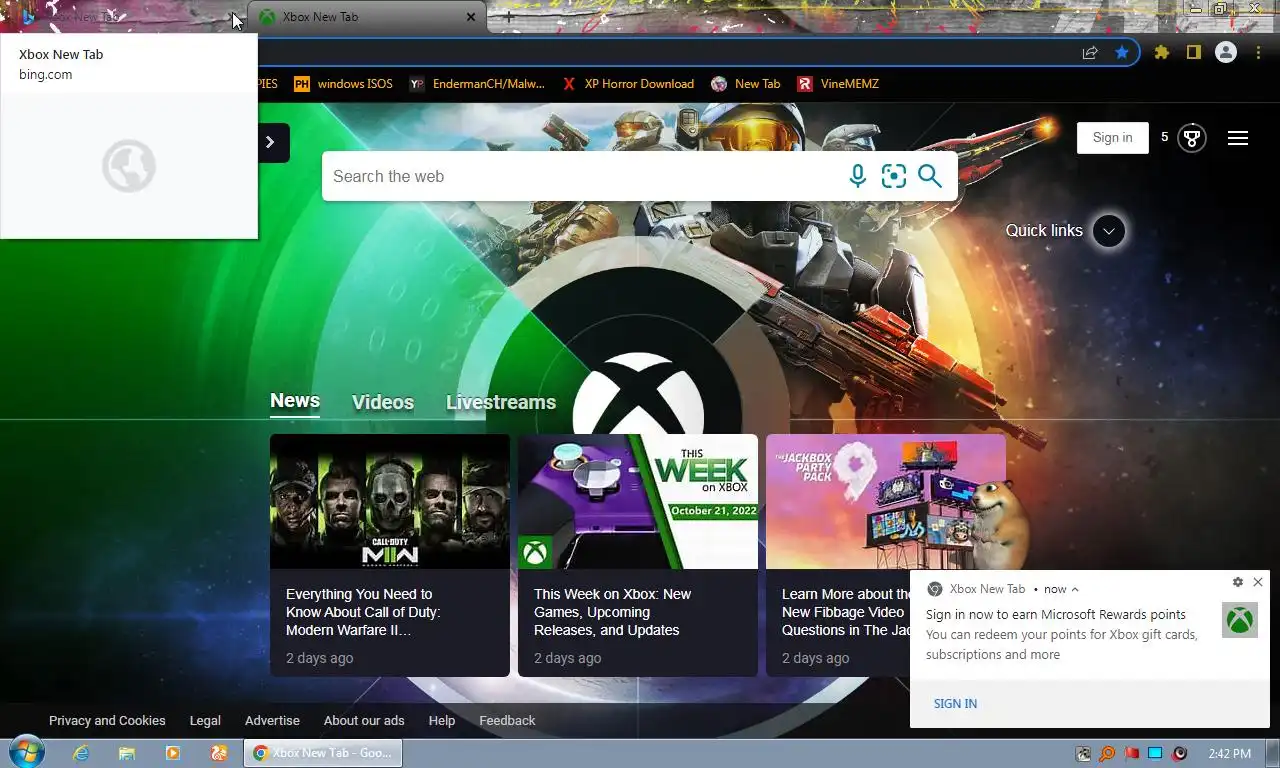Launch Internet Explorer from taskbar
Viewport: 1280px width, 768px height.
[x=81, y=753]
